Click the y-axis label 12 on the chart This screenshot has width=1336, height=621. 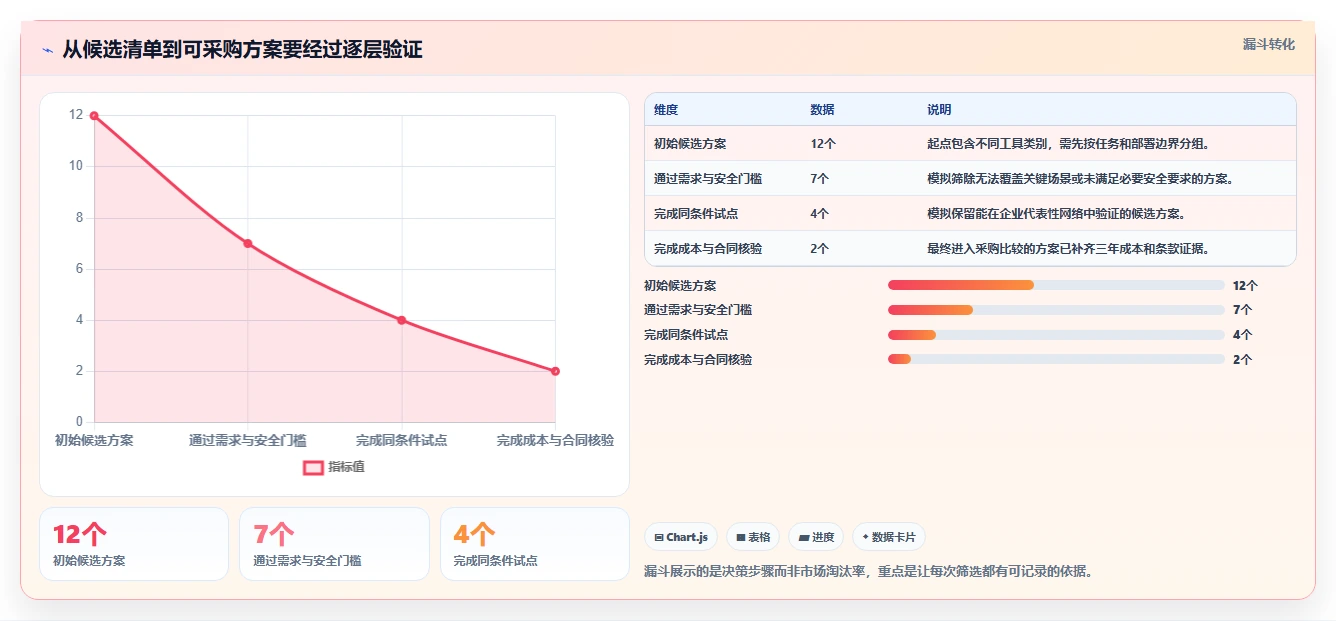[x=76, y=115]
